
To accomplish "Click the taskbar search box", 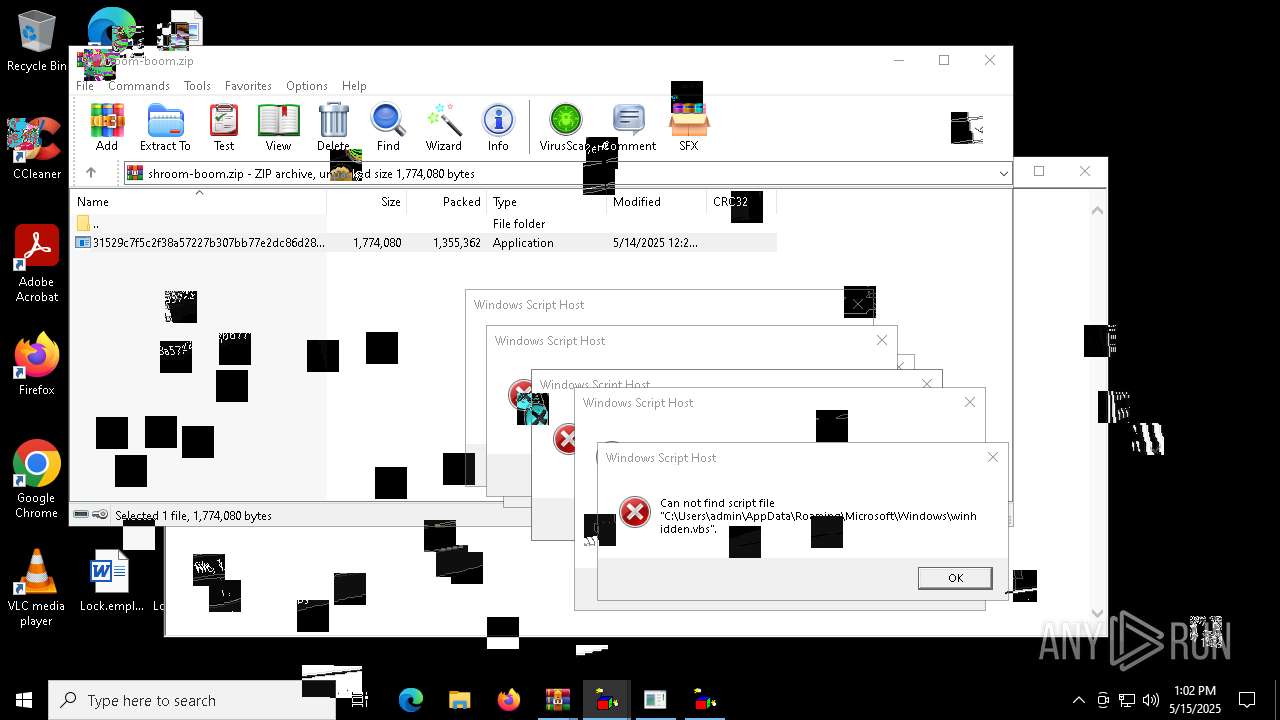I will pos(192,700).
